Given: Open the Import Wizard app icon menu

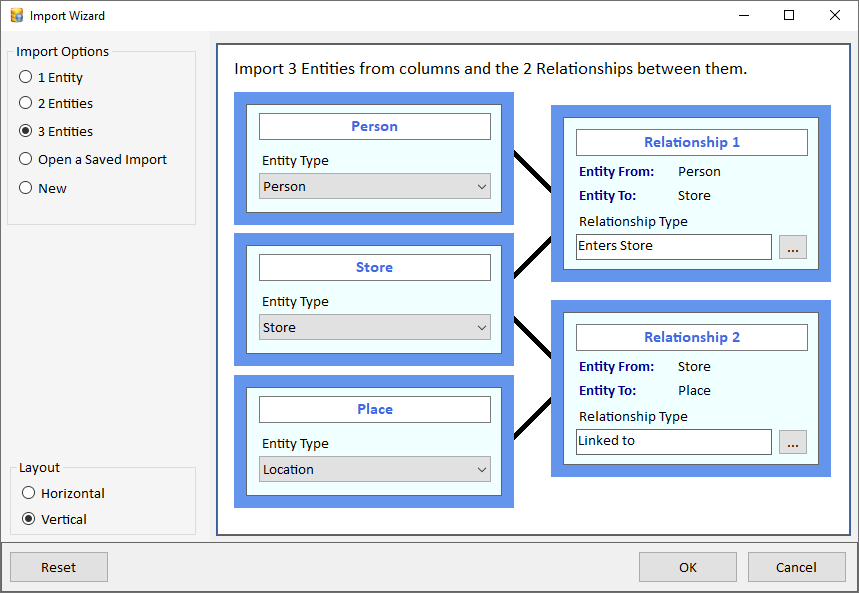Looking at the screenshot, I should 14,15.
